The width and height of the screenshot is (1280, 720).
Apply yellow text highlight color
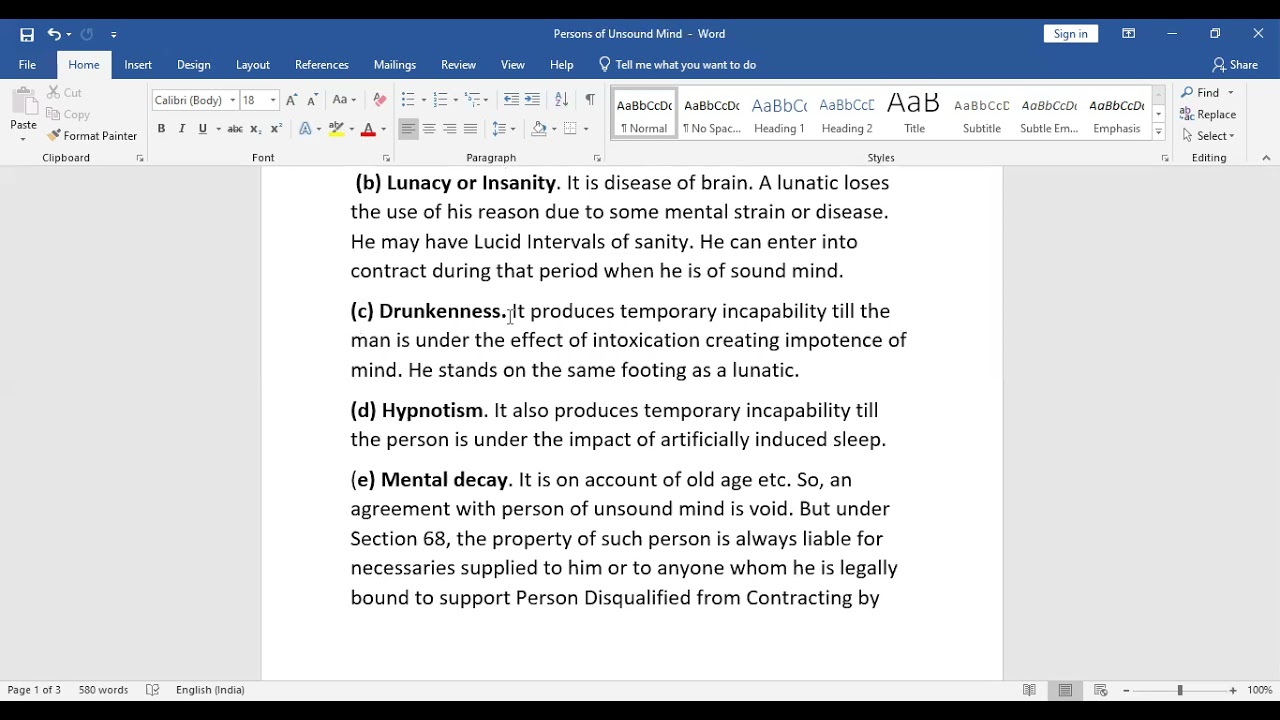(x=337, y=129)
